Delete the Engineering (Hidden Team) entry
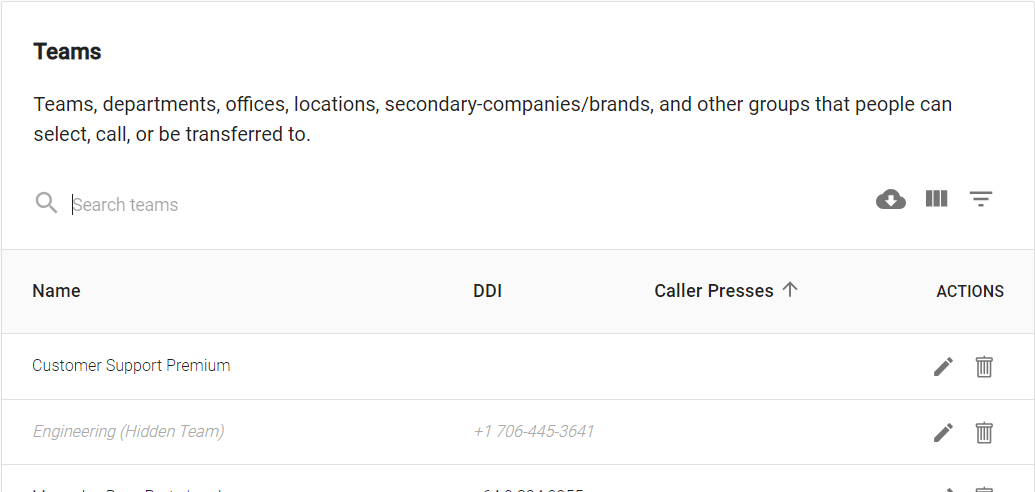This screenshot has width=1035, height=492. (984, 433)
